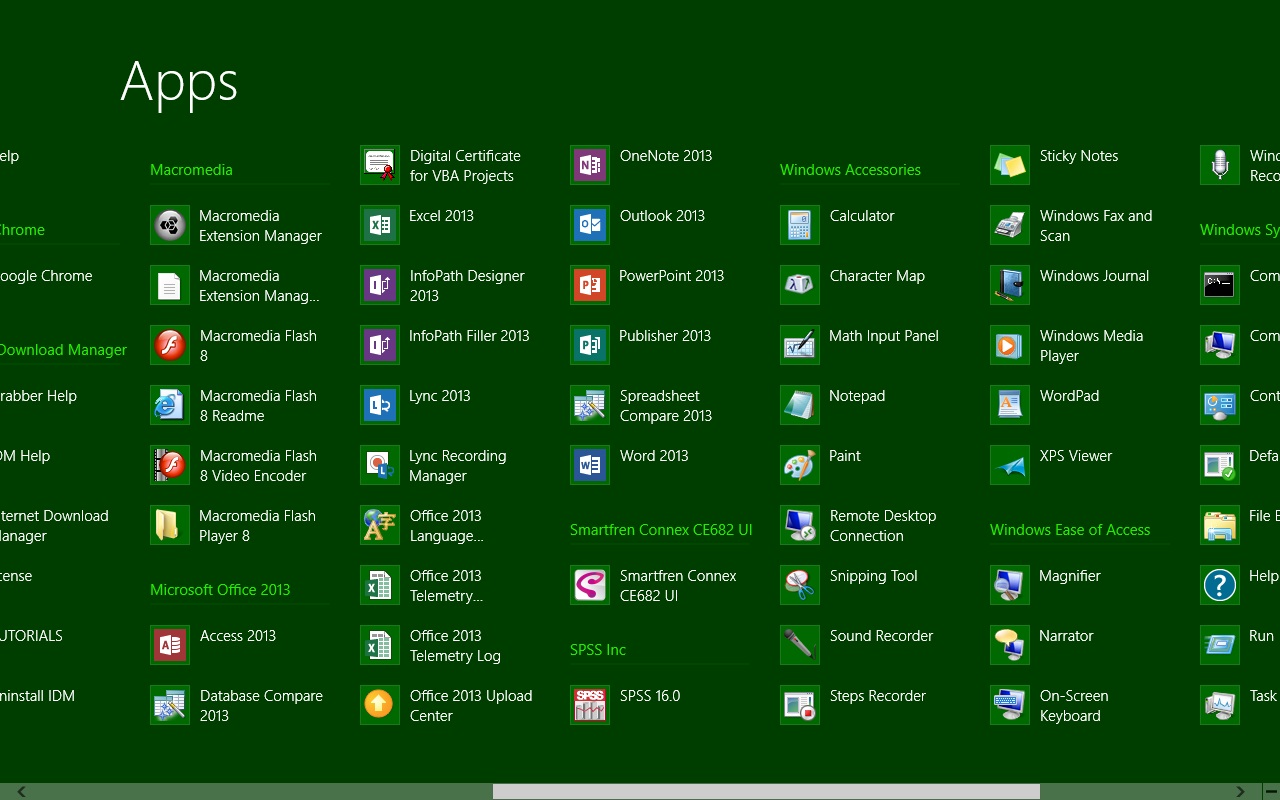Open InfoPath Filler 2013 icon

pyautogui.click(x=380, y=345)
